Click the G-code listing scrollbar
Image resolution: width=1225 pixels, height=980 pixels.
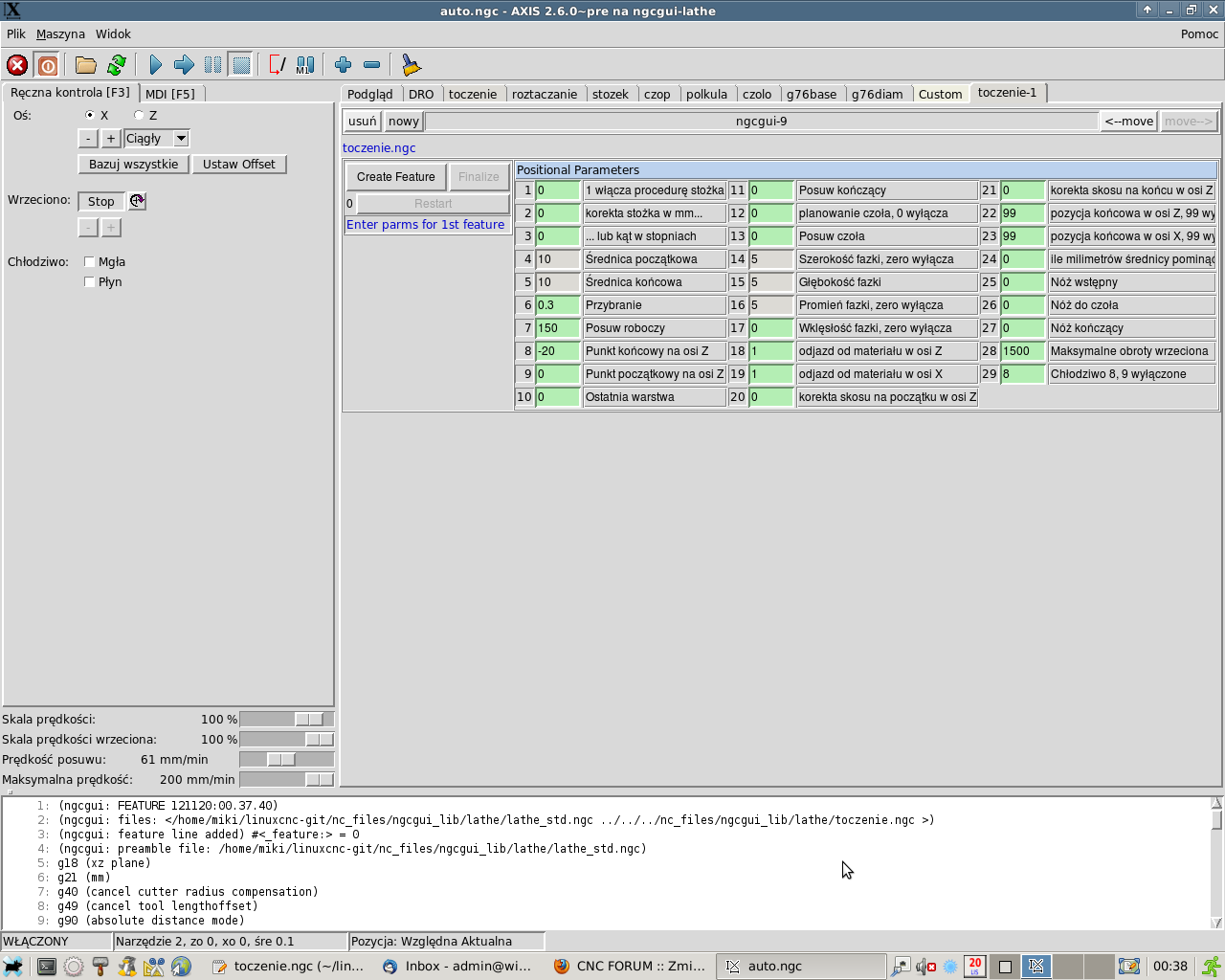click(x=1216, y=862)
